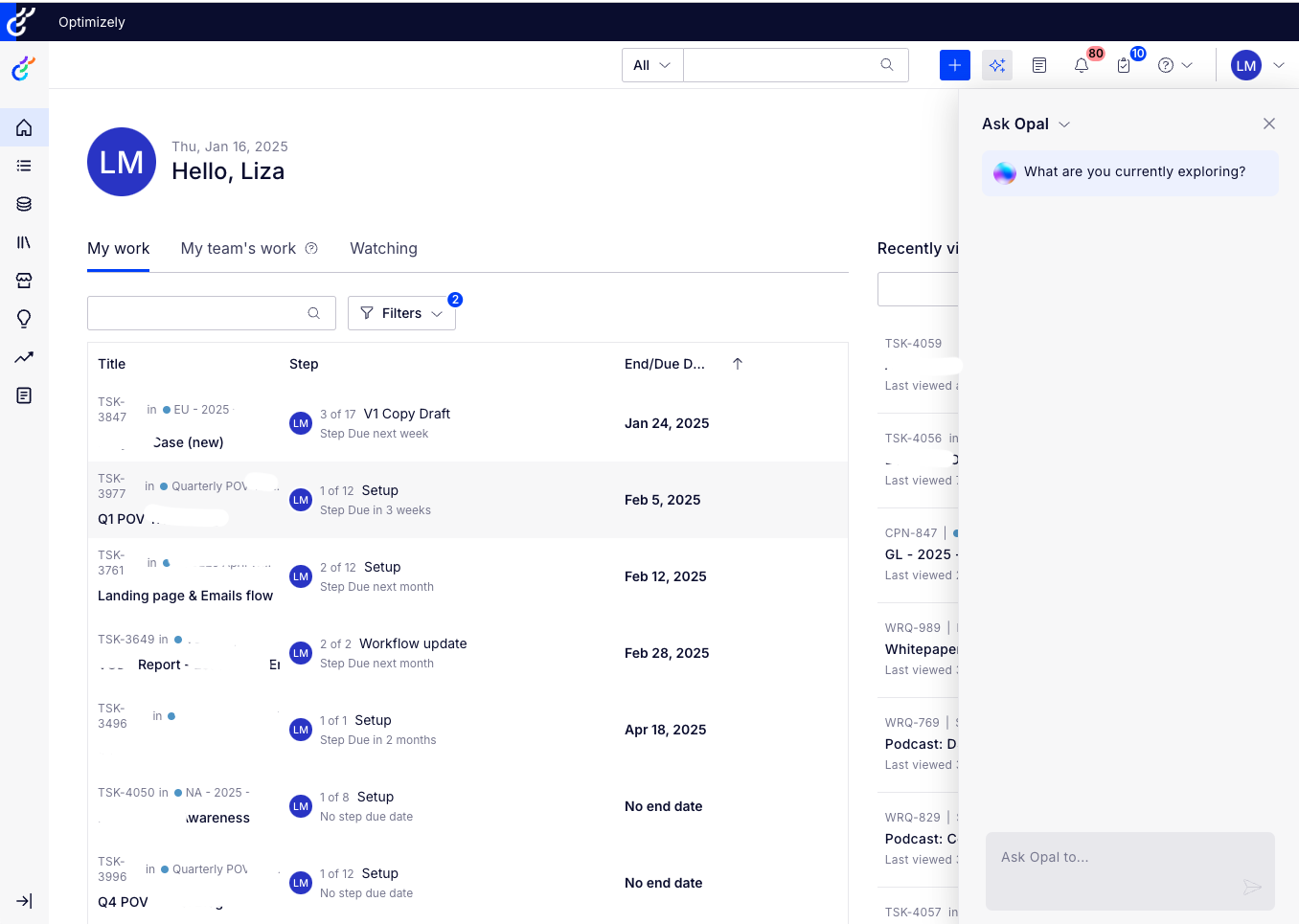Toggle the End/Due Date sort direction arrow
Image resolution: width=1299 pixels, height=924 pixels.
pyautogui.click(x=737, y=364)
